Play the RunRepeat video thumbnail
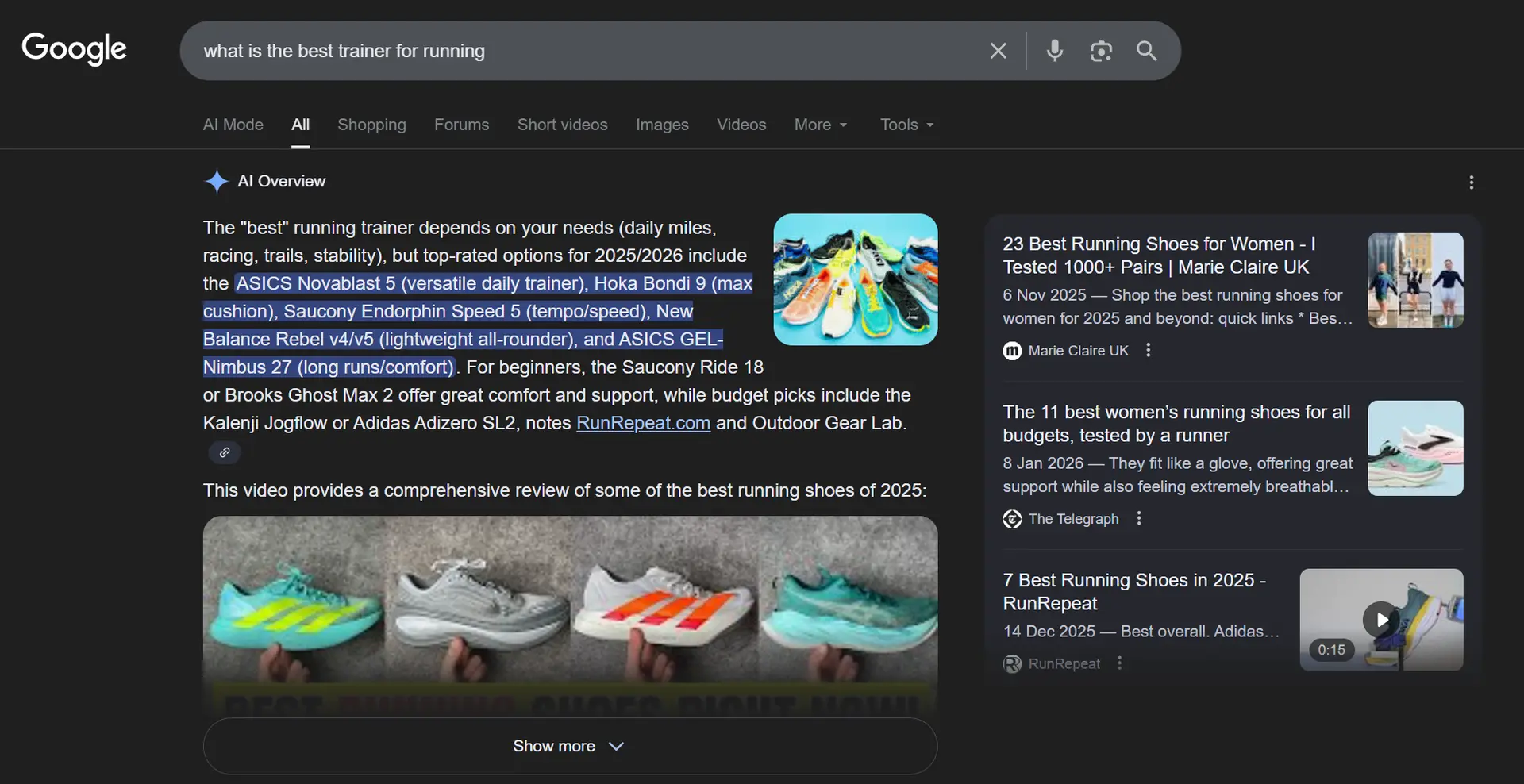 tap(1380, 620)
